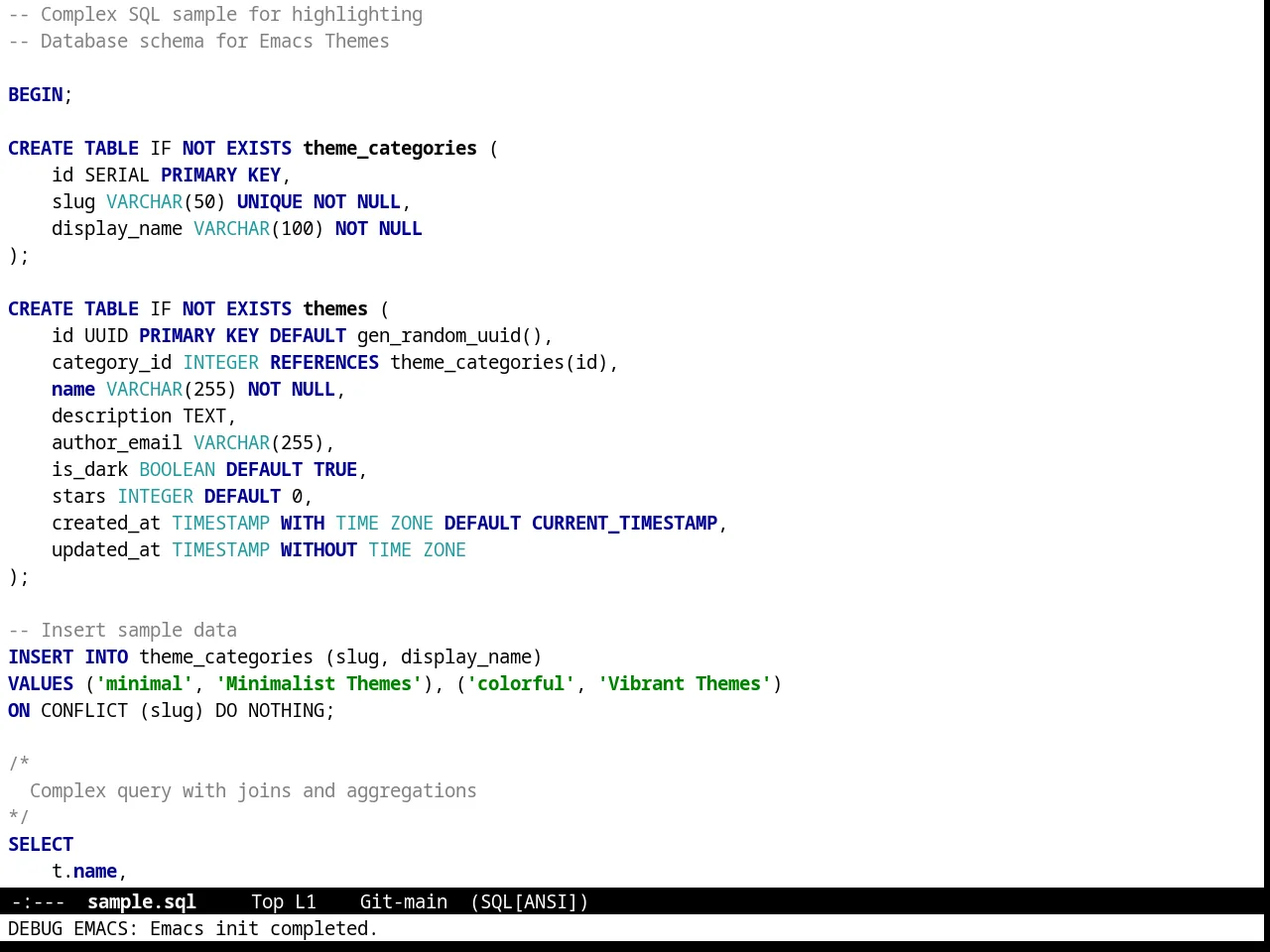
Task: Click the 'description TEXT' line
Action: (144, 416)
